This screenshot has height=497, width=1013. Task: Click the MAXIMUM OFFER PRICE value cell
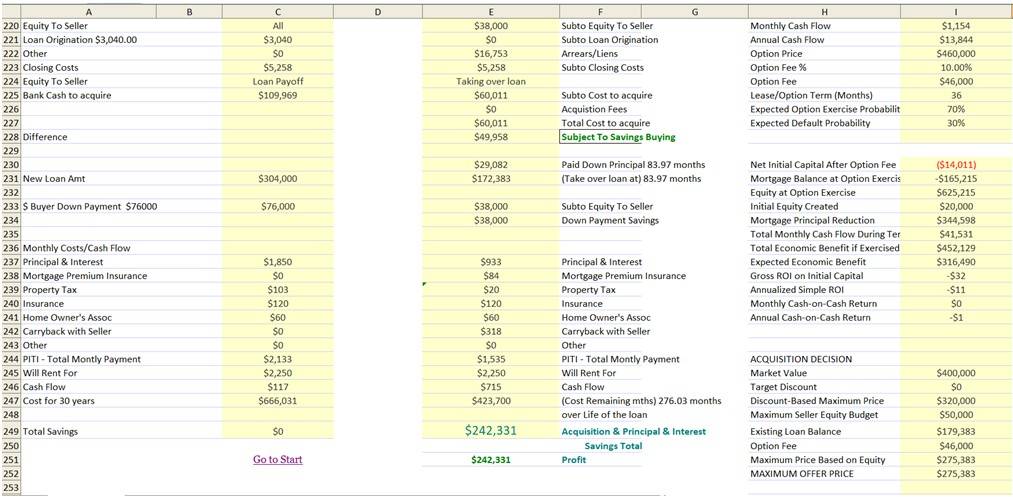pyautogui.click(x=956, y=474)
